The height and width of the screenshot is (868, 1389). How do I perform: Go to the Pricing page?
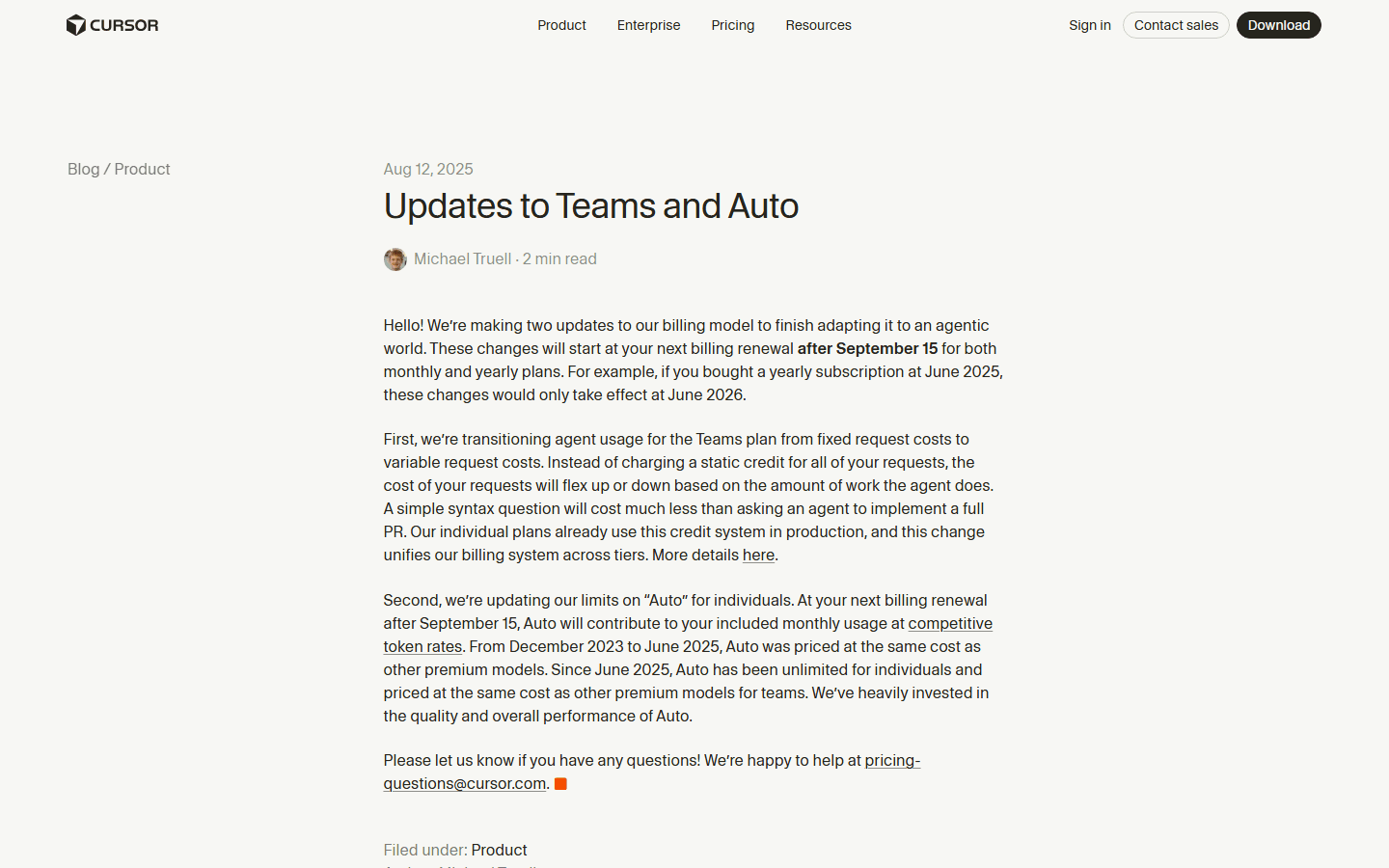click(x=733, y=25)
